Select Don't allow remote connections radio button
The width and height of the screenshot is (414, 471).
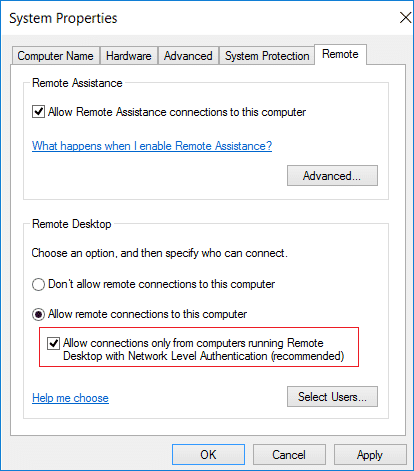coord(38,284)
